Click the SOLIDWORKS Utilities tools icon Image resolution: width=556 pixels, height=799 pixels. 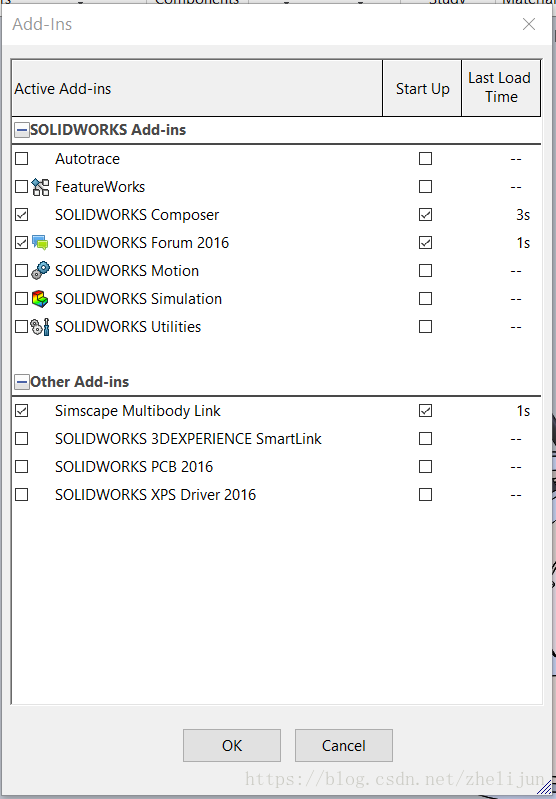tap(40, 327)
